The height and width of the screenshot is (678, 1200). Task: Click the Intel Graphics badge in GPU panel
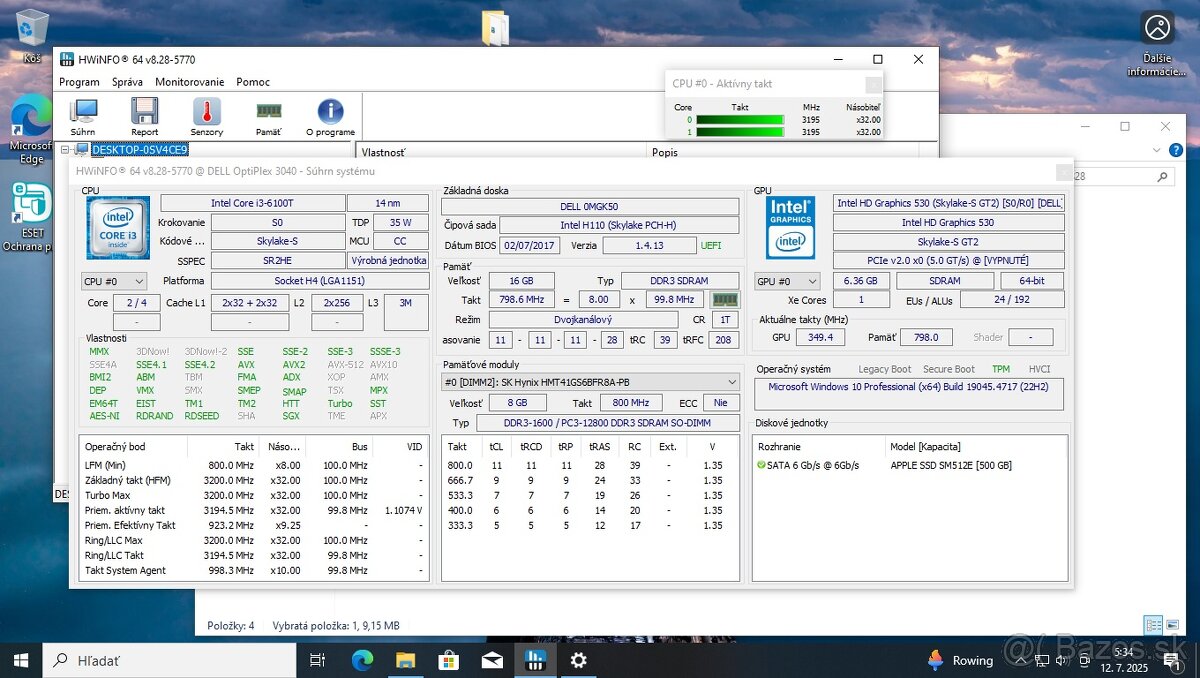pyautogui.click(x=790, y=228)
